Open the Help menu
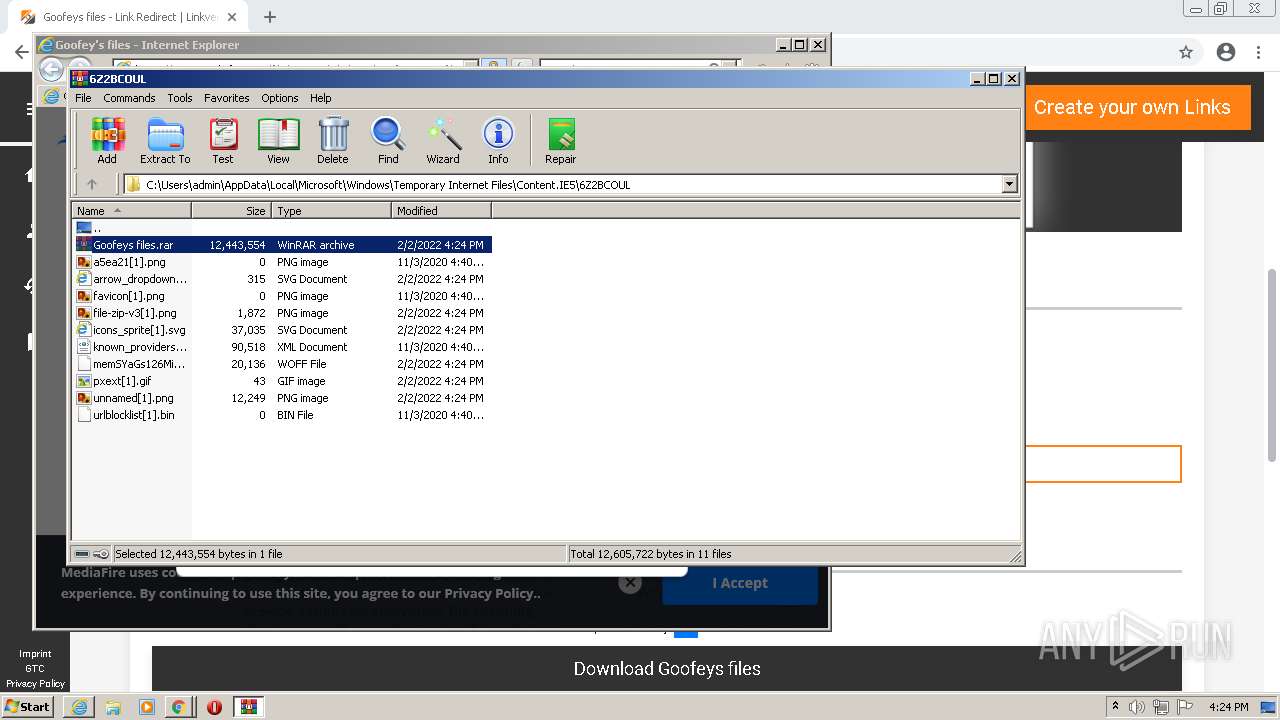This screenshot has height=720, width=1280. pos(321,98)
